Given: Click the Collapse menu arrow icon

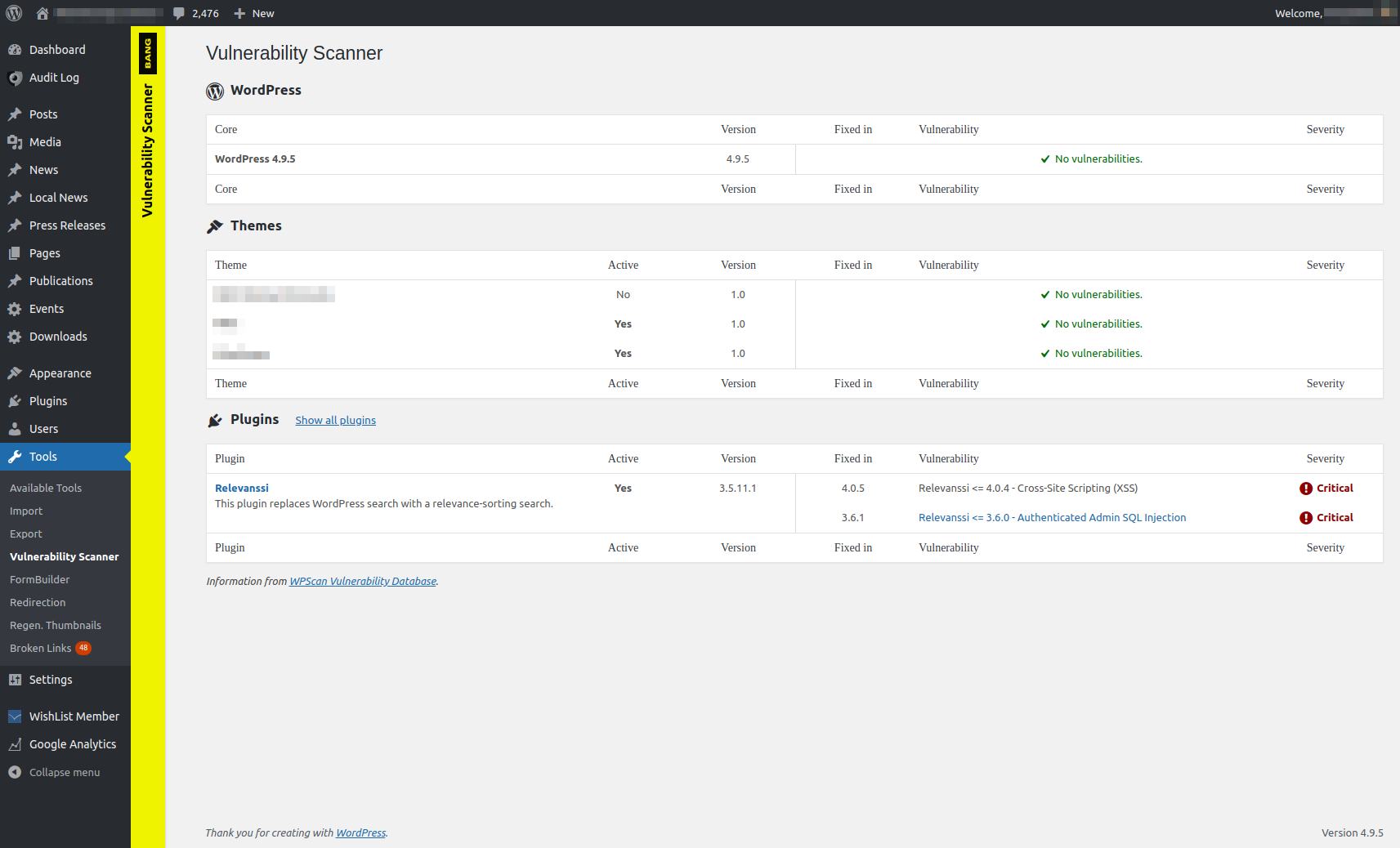Looking at the screenshot, I should coord(15,772).
